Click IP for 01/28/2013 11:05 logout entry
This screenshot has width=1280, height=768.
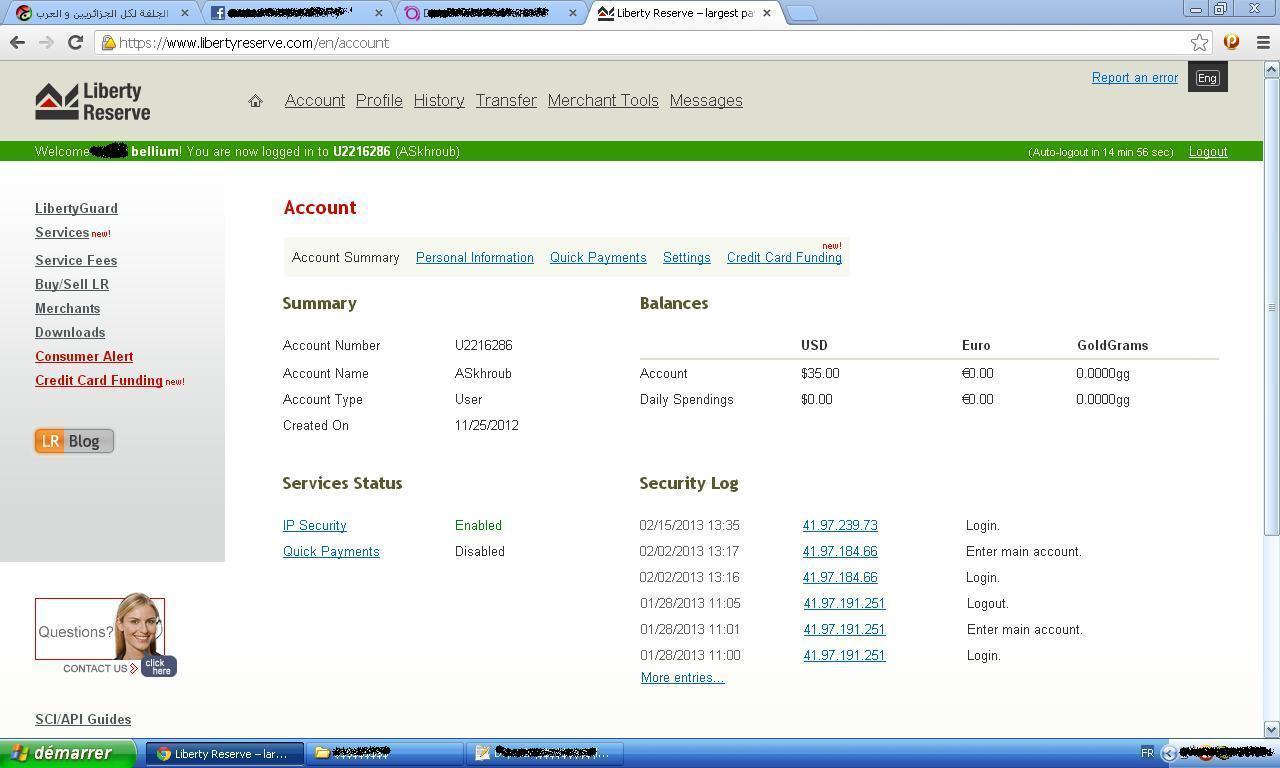(x=844, y=603)
